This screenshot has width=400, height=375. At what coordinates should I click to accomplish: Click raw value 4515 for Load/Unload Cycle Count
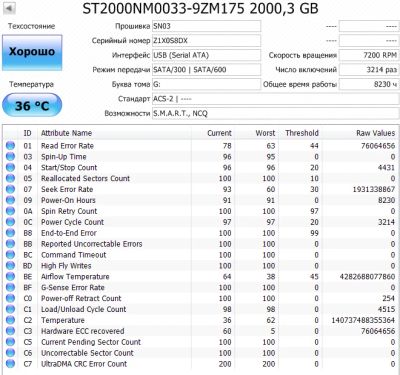pos(386,309)
